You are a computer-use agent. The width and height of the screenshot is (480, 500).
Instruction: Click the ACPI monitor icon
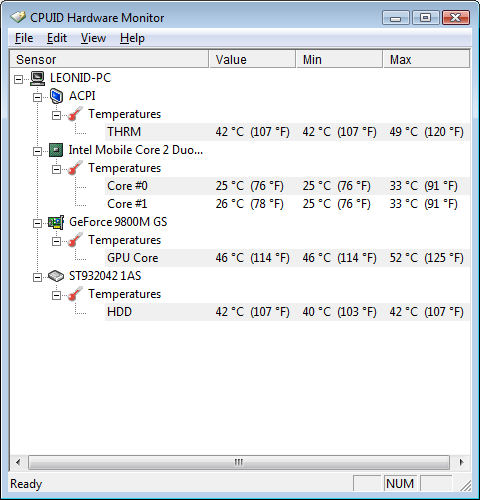[56, 96]
